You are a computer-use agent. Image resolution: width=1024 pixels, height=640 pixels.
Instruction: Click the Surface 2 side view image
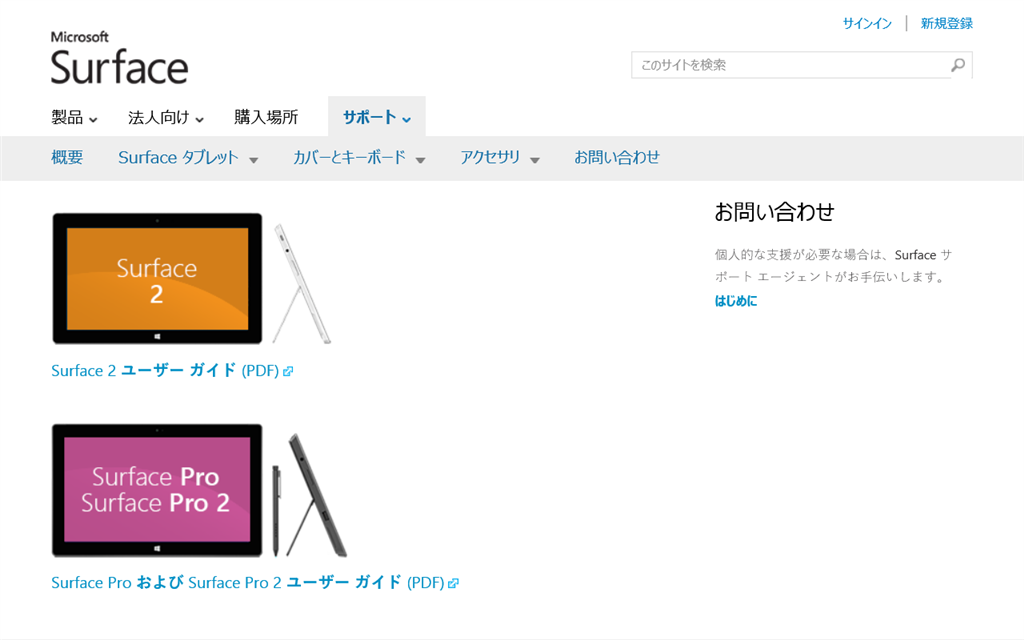(302, 283)
